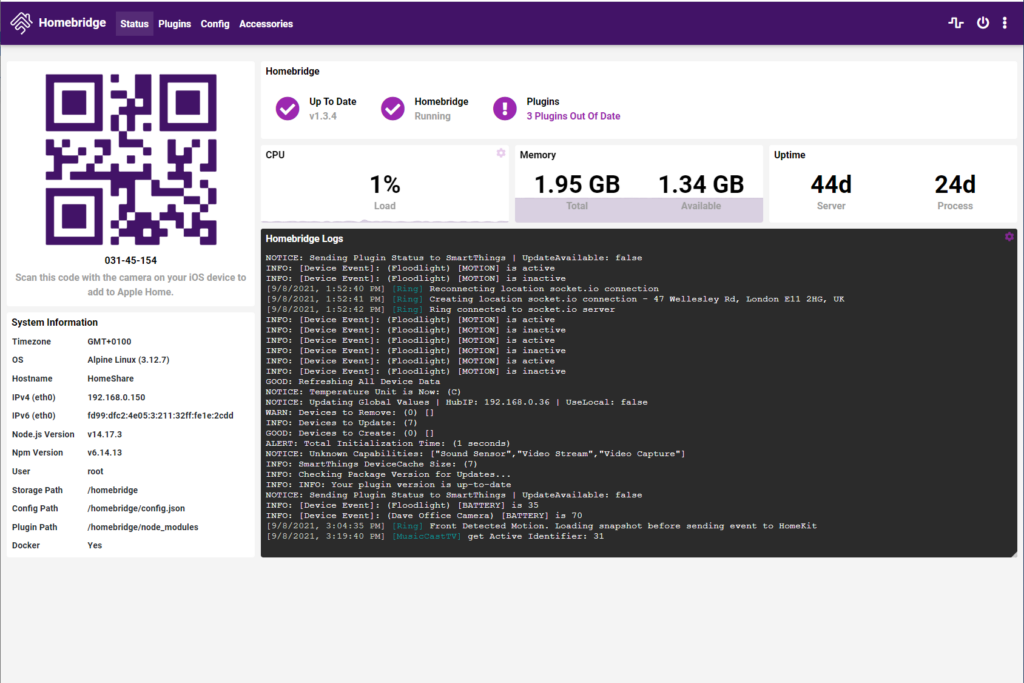
Task: Click the Storage Path /homebridge value
Action: [x=112, y=490]
